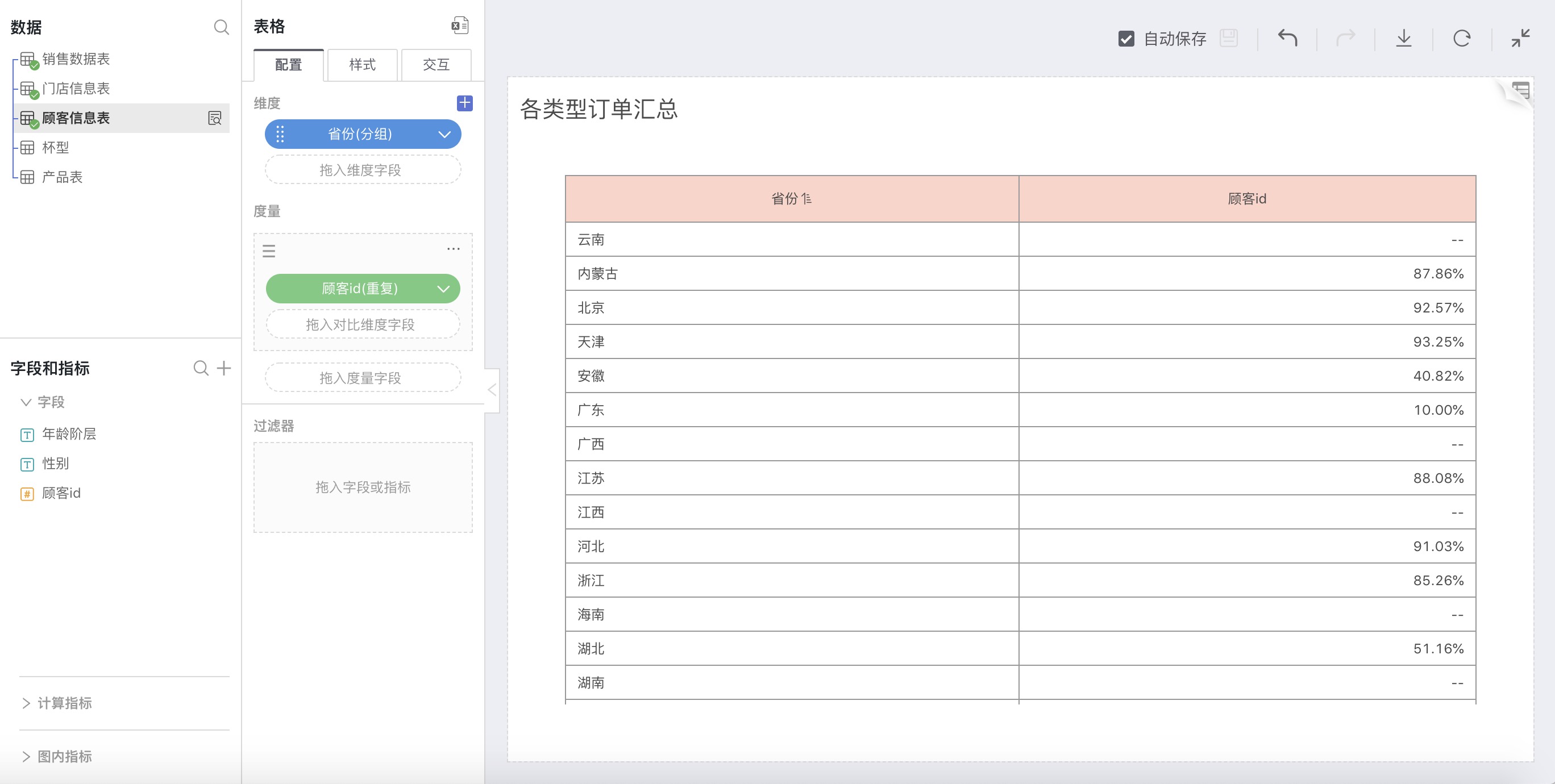Click the 拖入字段或指标 filter drop zone
This screenshot has width=1555, height=784.
coord(363,487)
